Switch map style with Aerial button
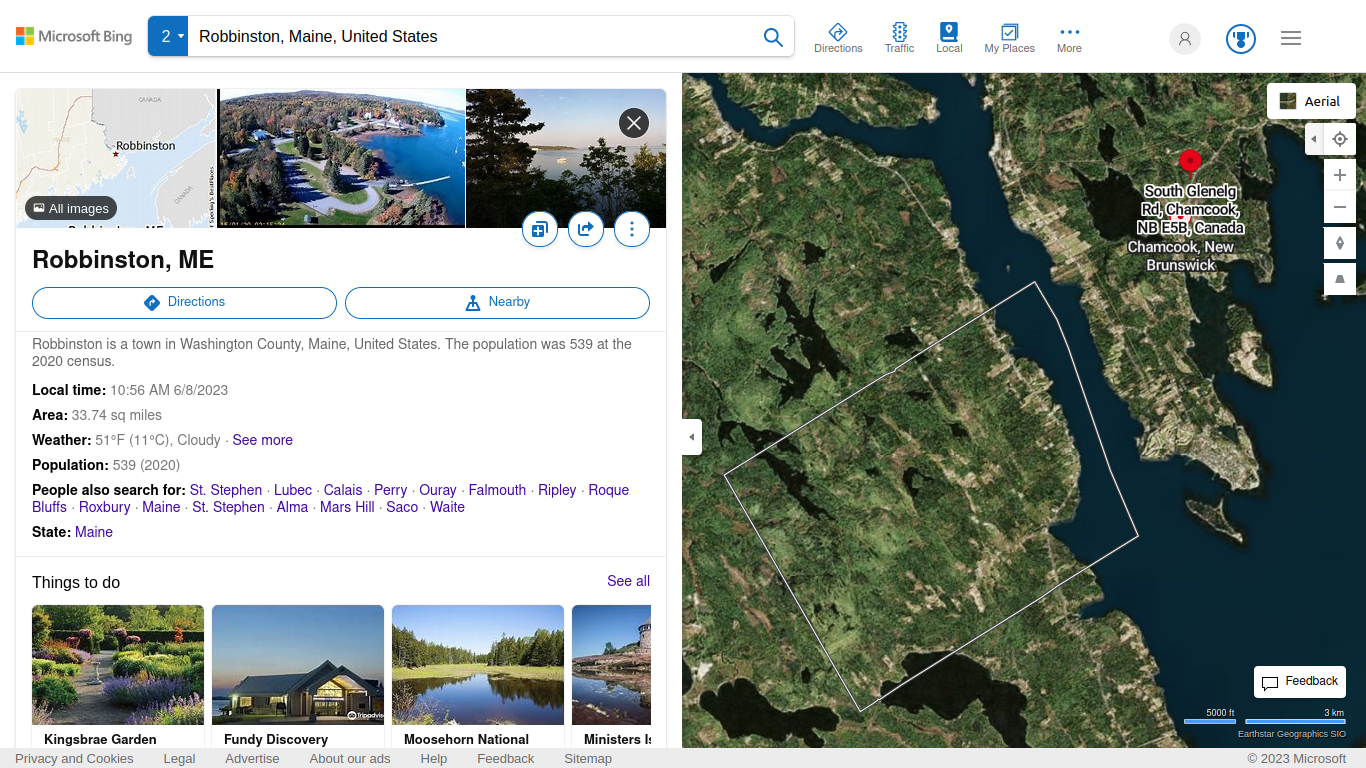Viewport: 1366px width, 768px height. [1311, 101]
